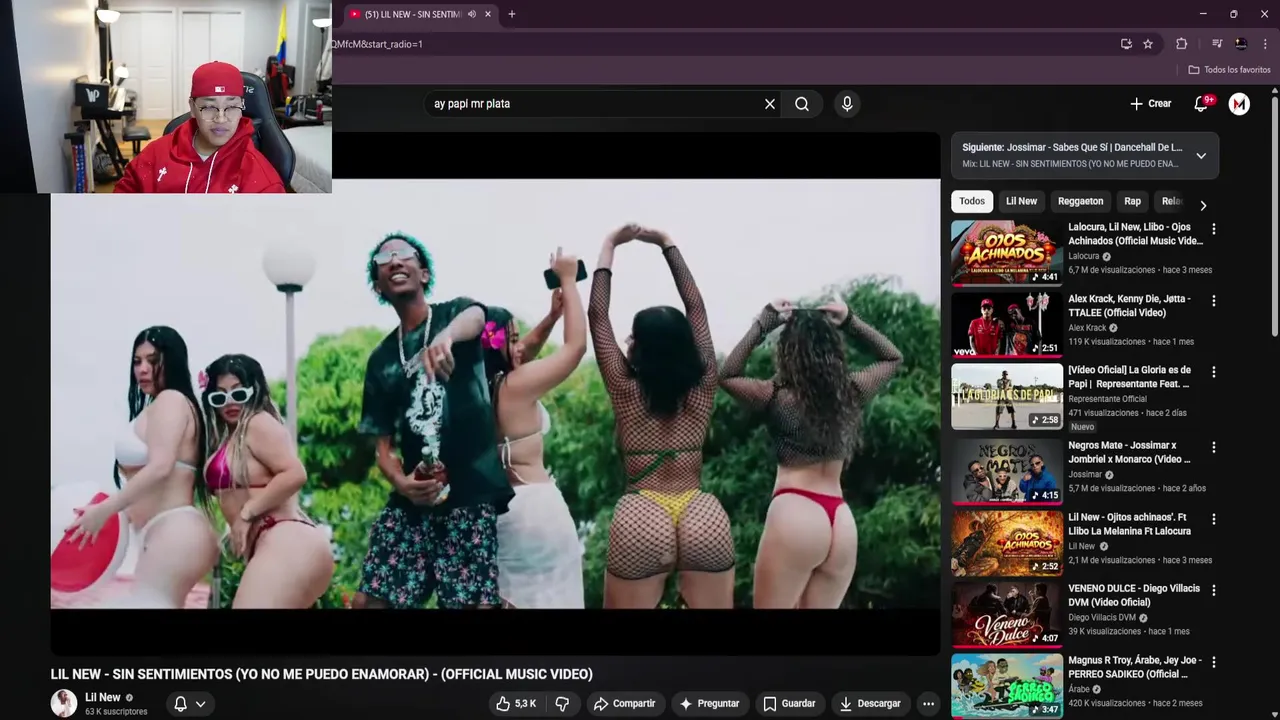Open the browser three-dot menu

pos(1265,44)
